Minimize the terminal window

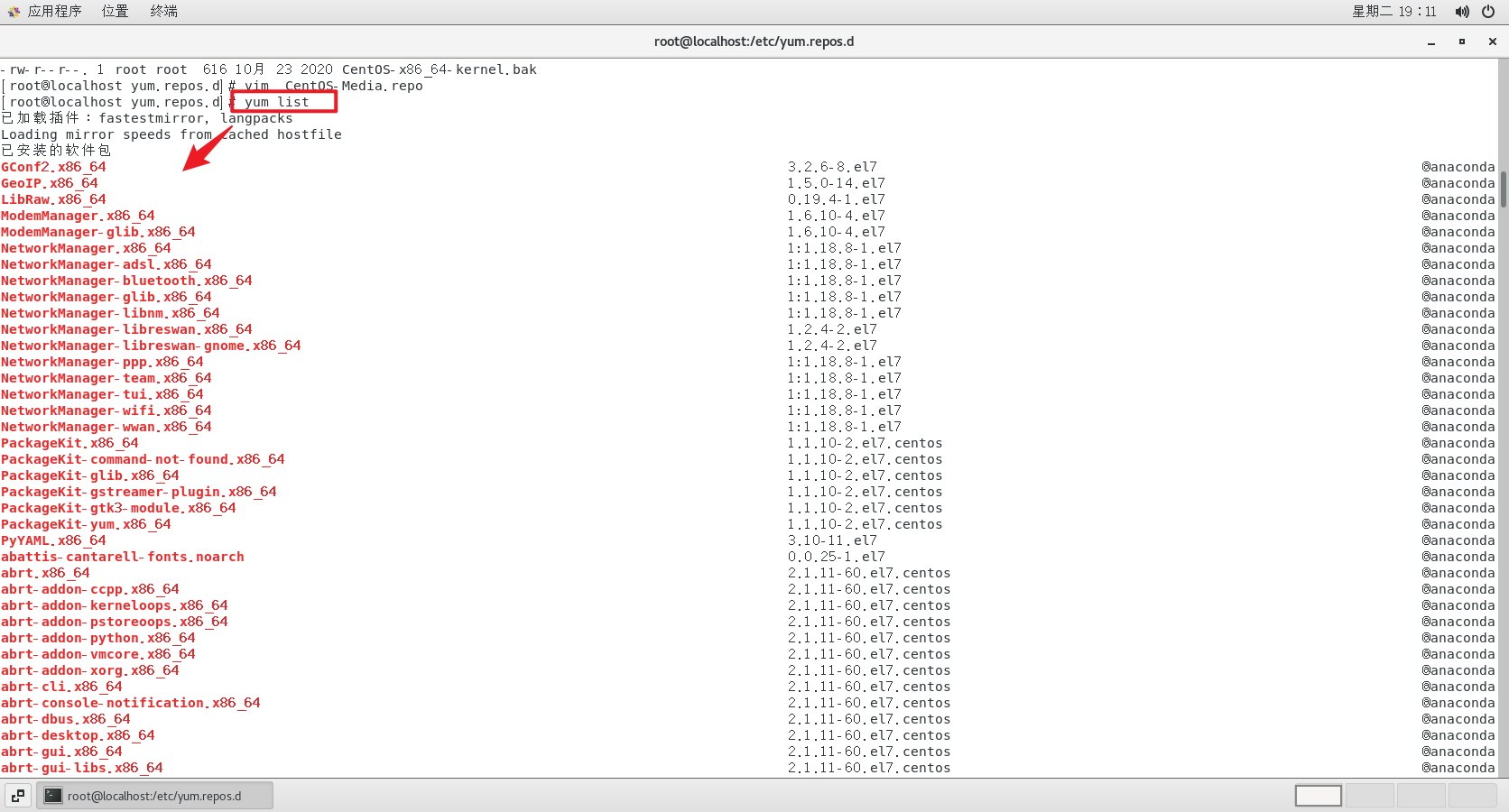coord(1431,42)
